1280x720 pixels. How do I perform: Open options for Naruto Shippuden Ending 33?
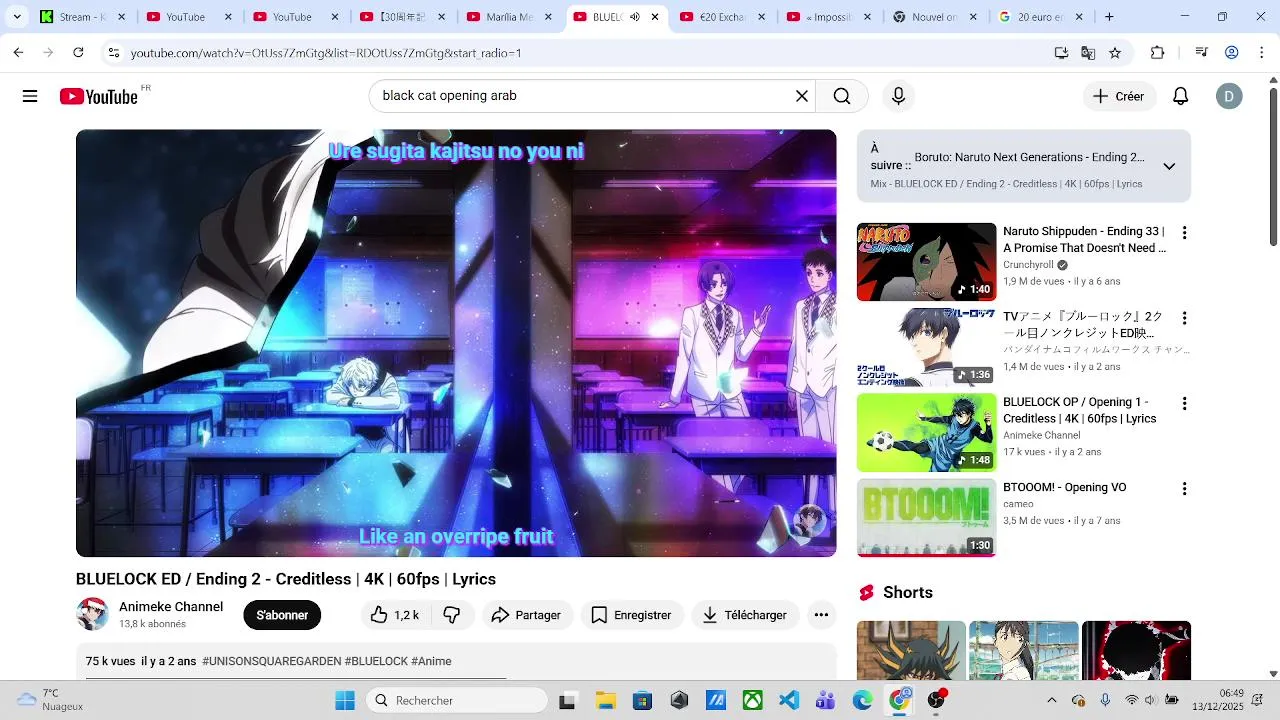coord(1184,233)
